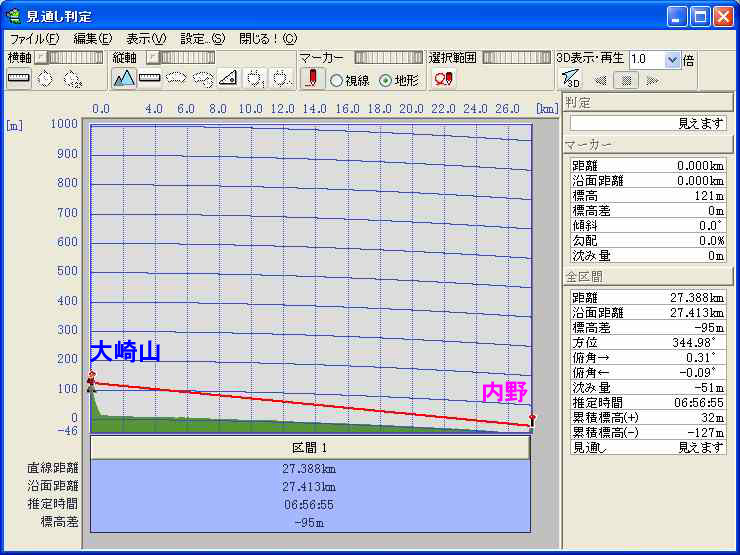Click the 沈み量 -51m row

[648, 387]
